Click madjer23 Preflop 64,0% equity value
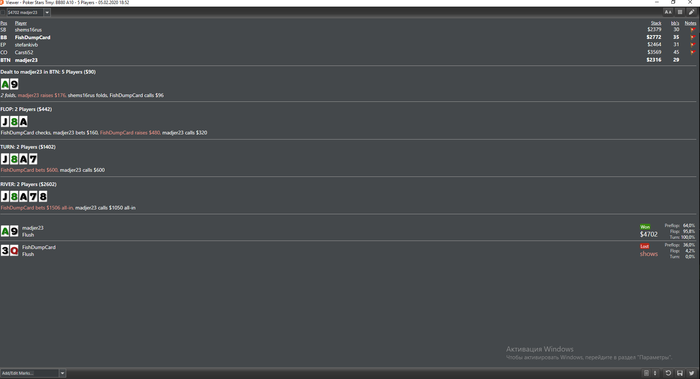Screen dimensions: 700x379 point(689,226)
